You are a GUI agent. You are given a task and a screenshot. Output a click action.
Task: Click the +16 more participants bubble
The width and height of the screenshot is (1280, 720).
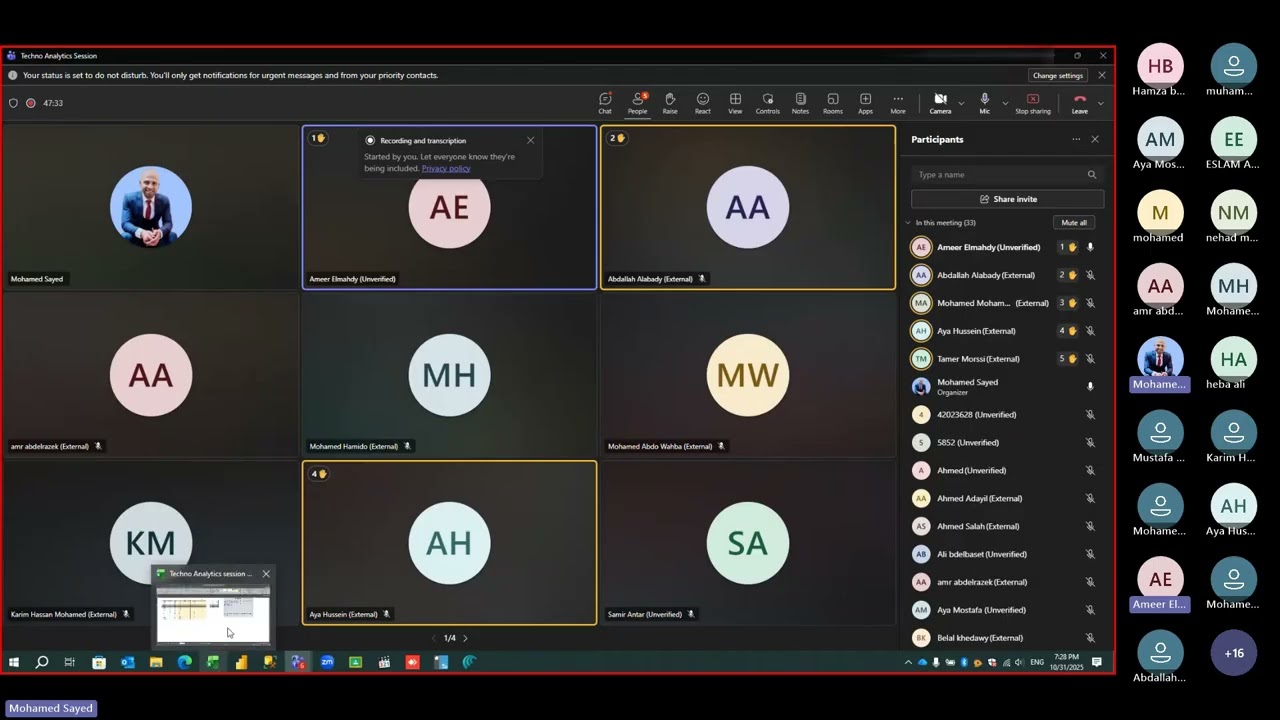point(1234,653)
